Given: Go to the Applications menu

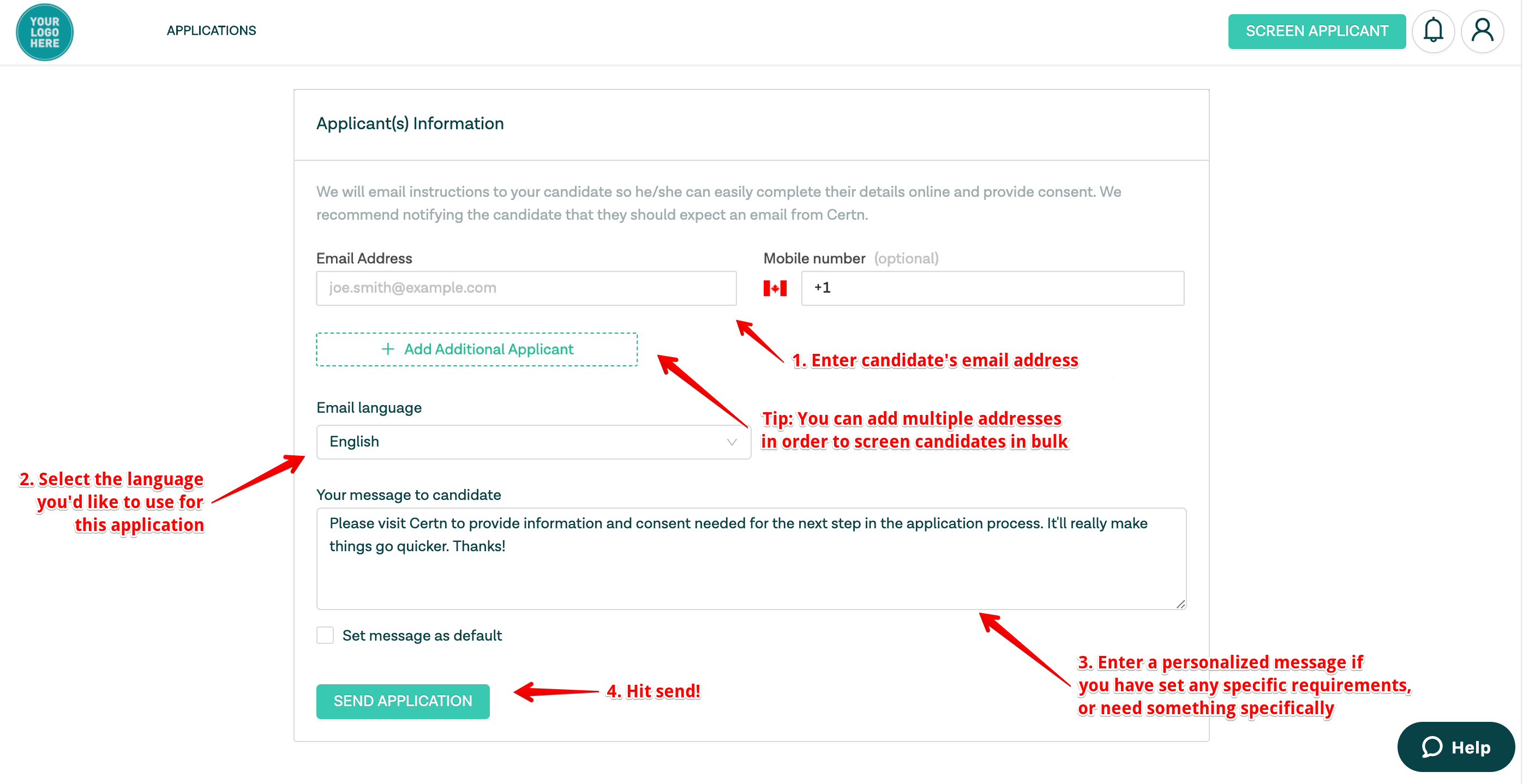Looking at the screenshot, I should [211, 31].
